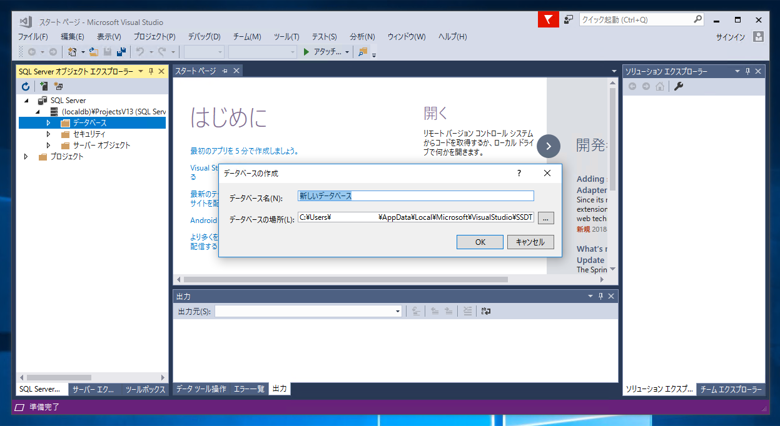Click the Go to Previous Message icon in Output
The height and width of the screenshot is (426, 780).
pyautogui.click(x=434, y=311)
